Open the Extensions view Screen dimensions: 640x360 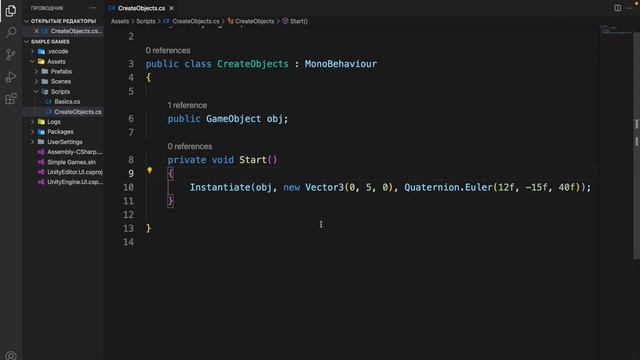11,98
